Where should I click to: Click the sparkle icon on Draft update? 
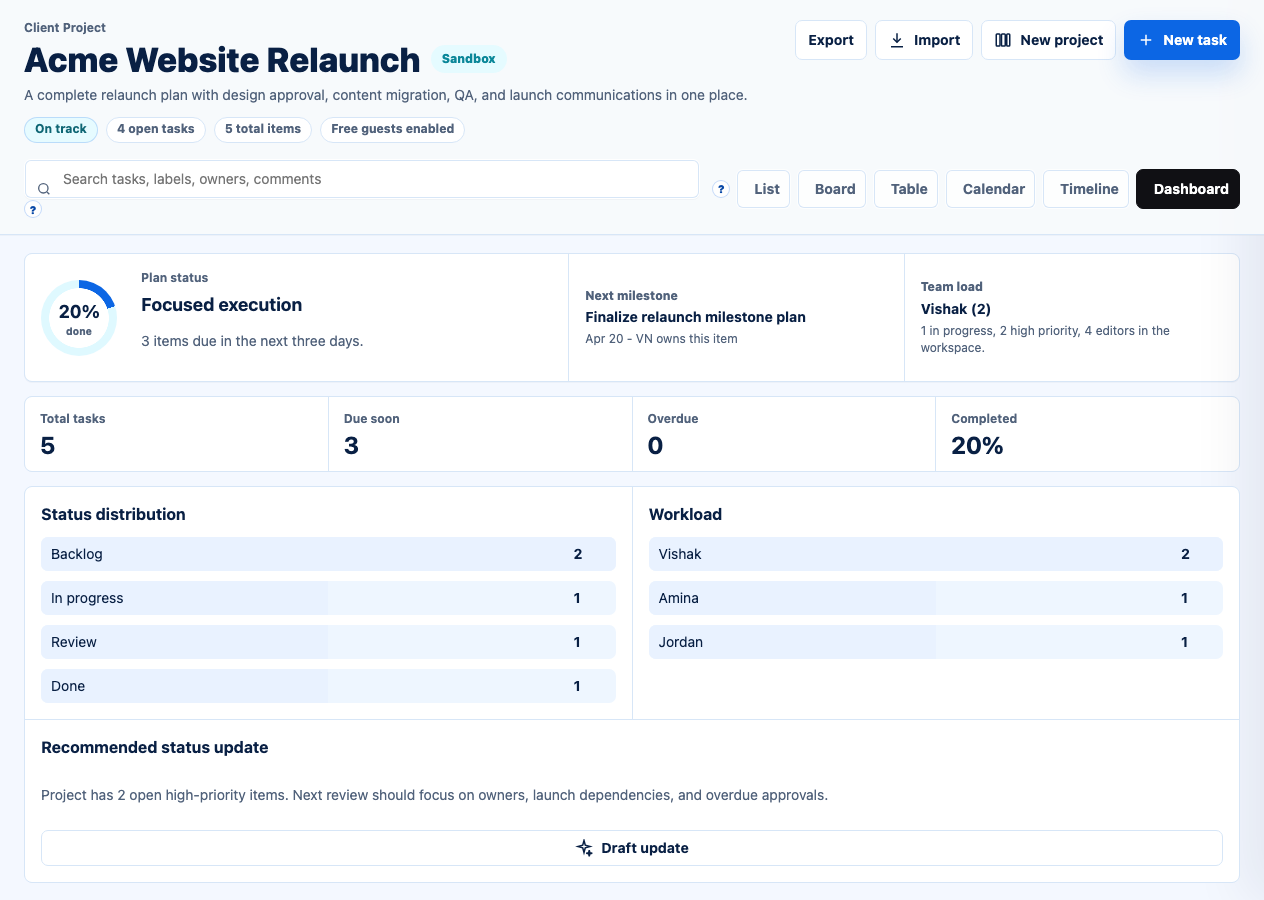pyautogui.click(x=585, y=848)
